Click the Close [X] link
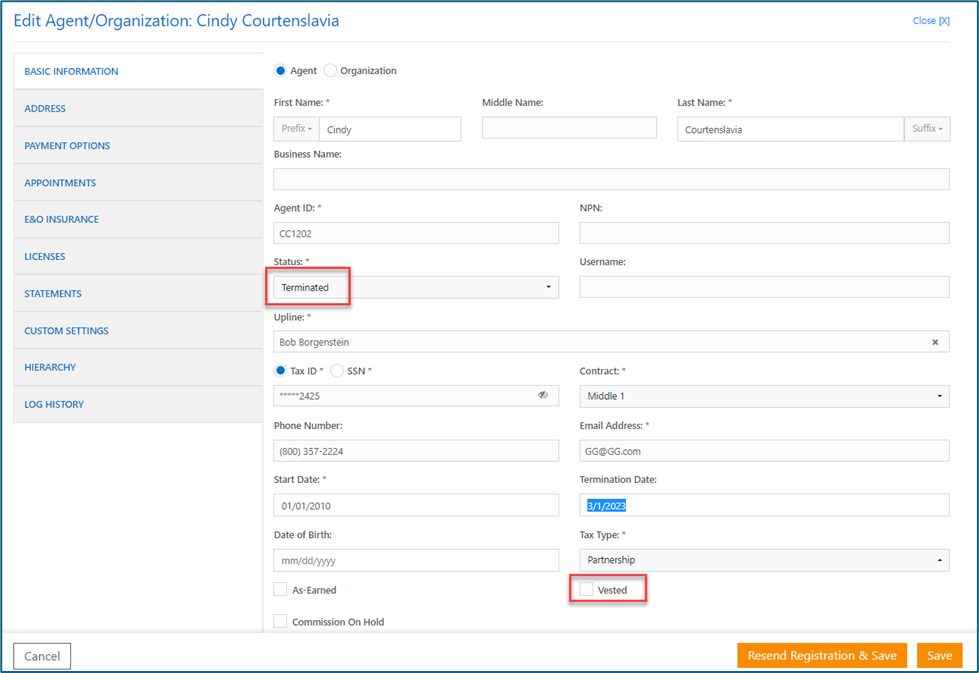Image resolution: width=979 pixels, height=673 pixels. 930,21
